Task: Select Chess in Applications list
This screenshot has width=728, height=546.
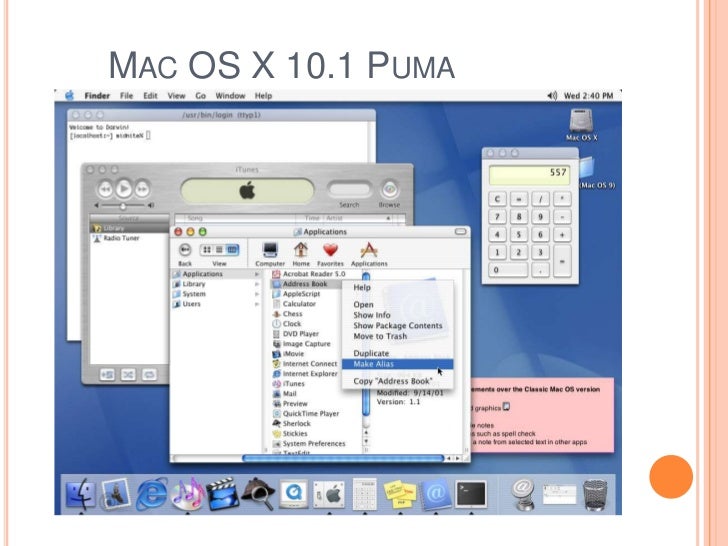Action: click(x=287, y=314)
